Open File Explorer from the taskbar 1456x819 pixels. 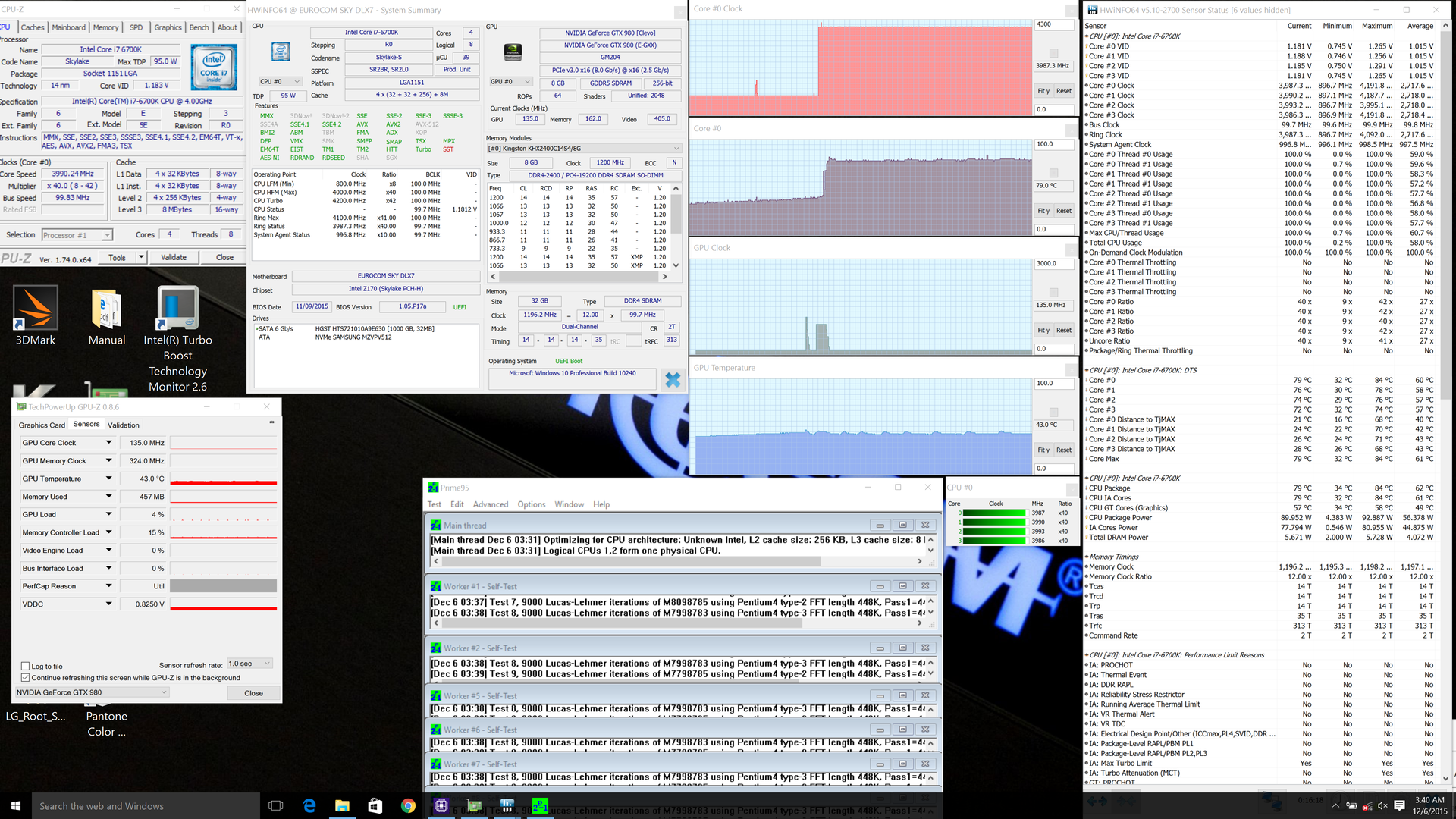[x=342, y=805]
